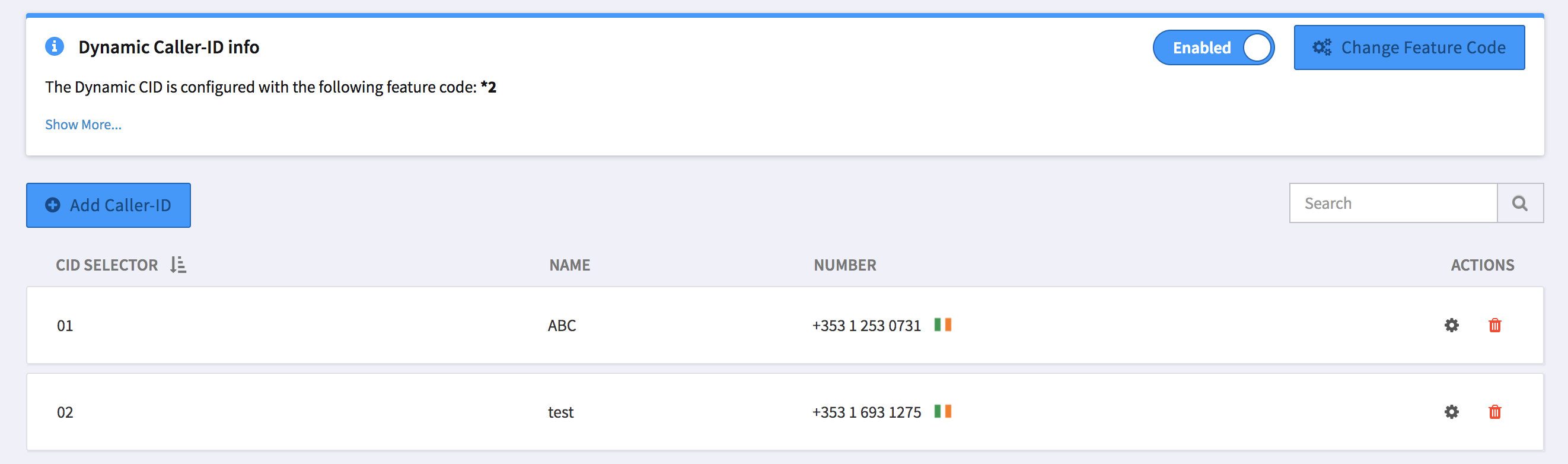Click the ACTIONS column header
1568x464 pixels.
click(1482, 265)
